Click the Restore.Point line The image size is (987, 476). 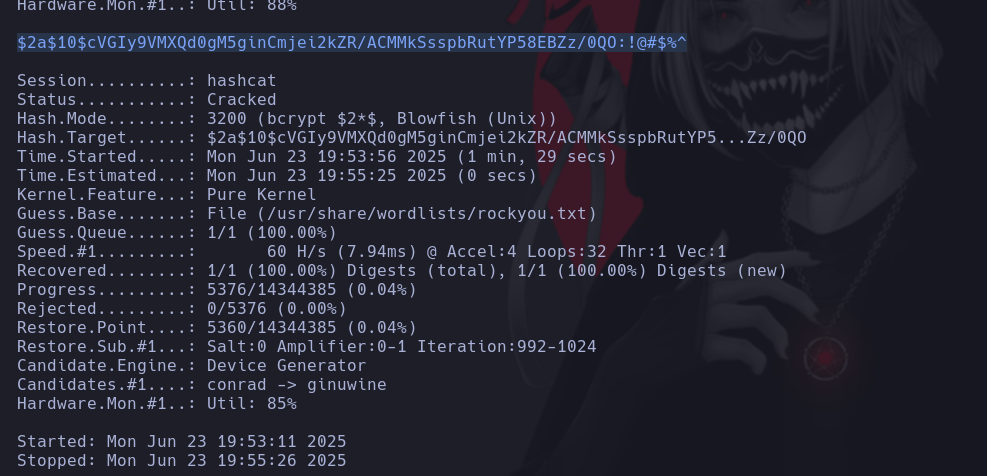click(x=216, y=328)
